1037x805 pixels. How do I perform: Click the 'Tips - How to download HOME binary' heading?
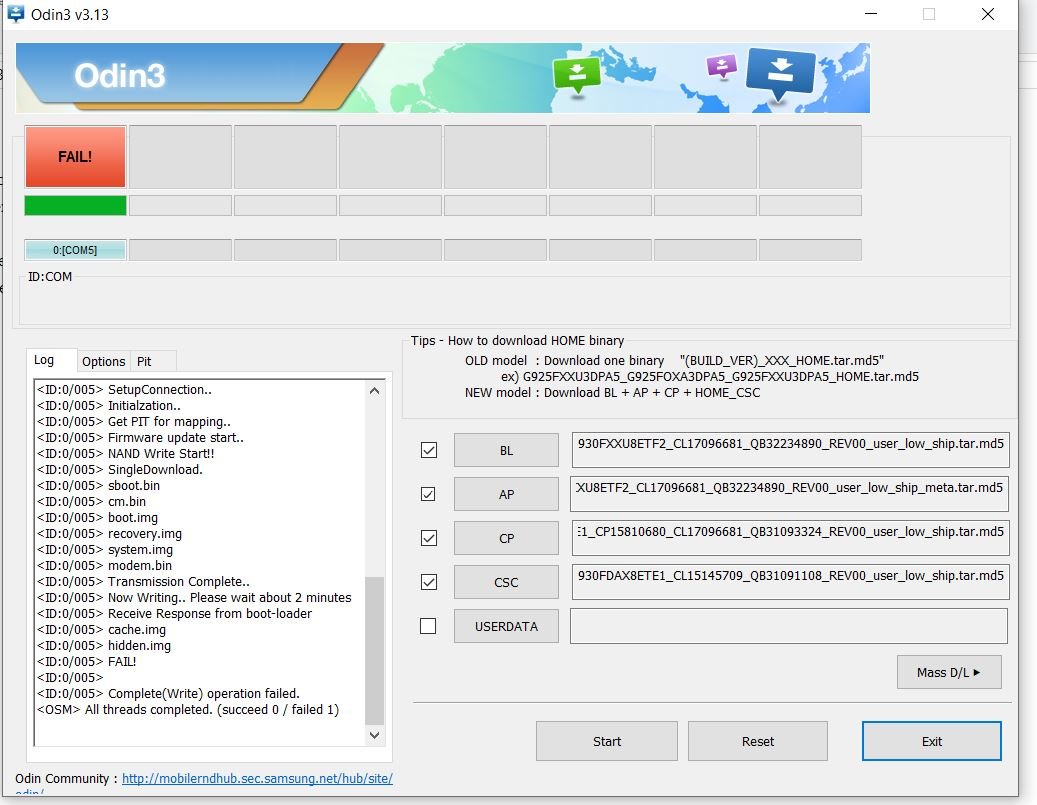(517, 341)
